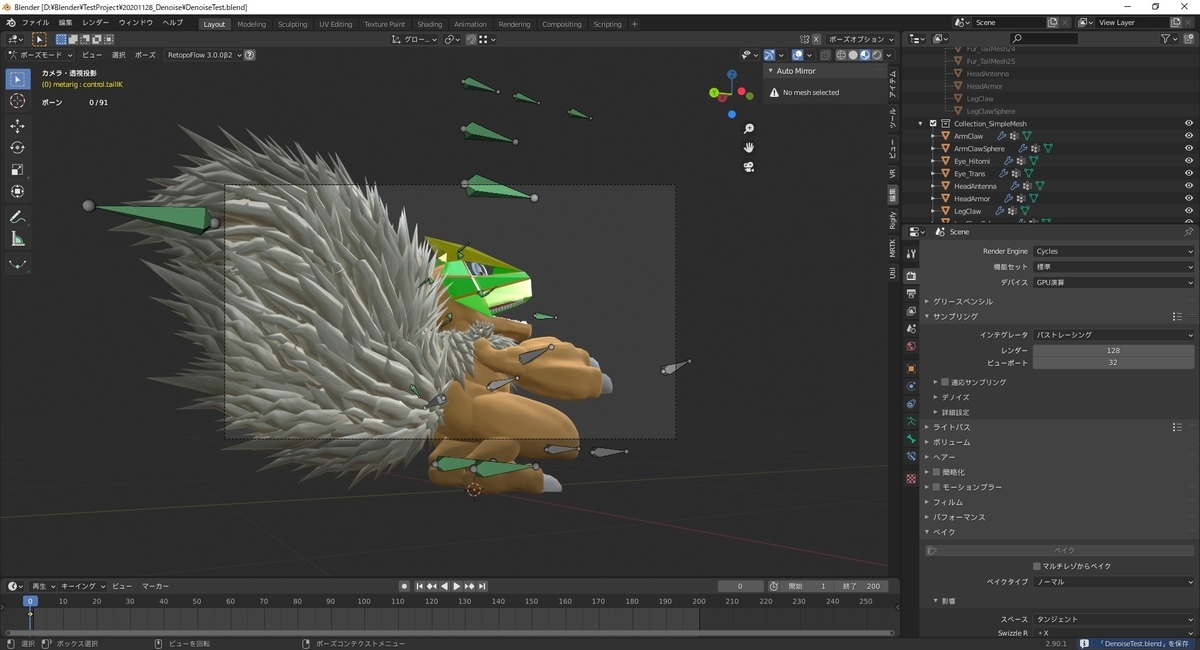This screenshot has height=650, width=1200.
Task: Hide ArmClaw using its eye icon
Action: [1189, 136]
